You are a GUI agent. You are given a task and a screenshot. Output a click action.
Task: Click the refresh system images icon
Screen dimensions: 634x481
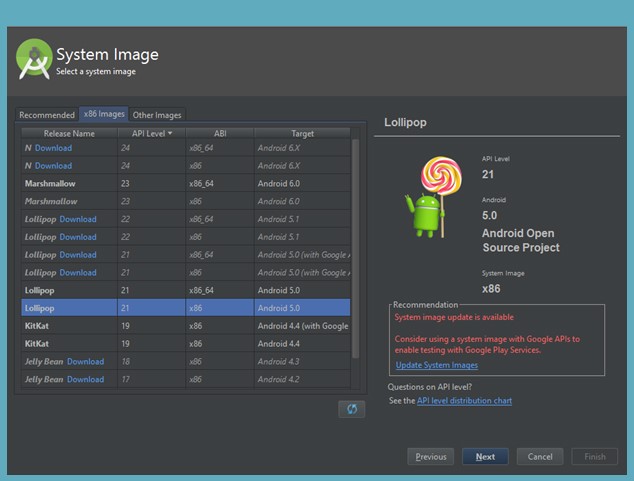click(351, 409)
